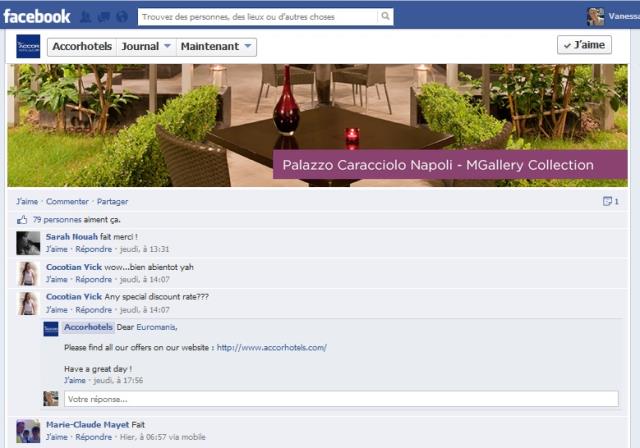Image resolution: width=640 pixels, height=448 pixels.
Task: Open Sarah Nouah's profile picture
Action: tap(28, 243)
